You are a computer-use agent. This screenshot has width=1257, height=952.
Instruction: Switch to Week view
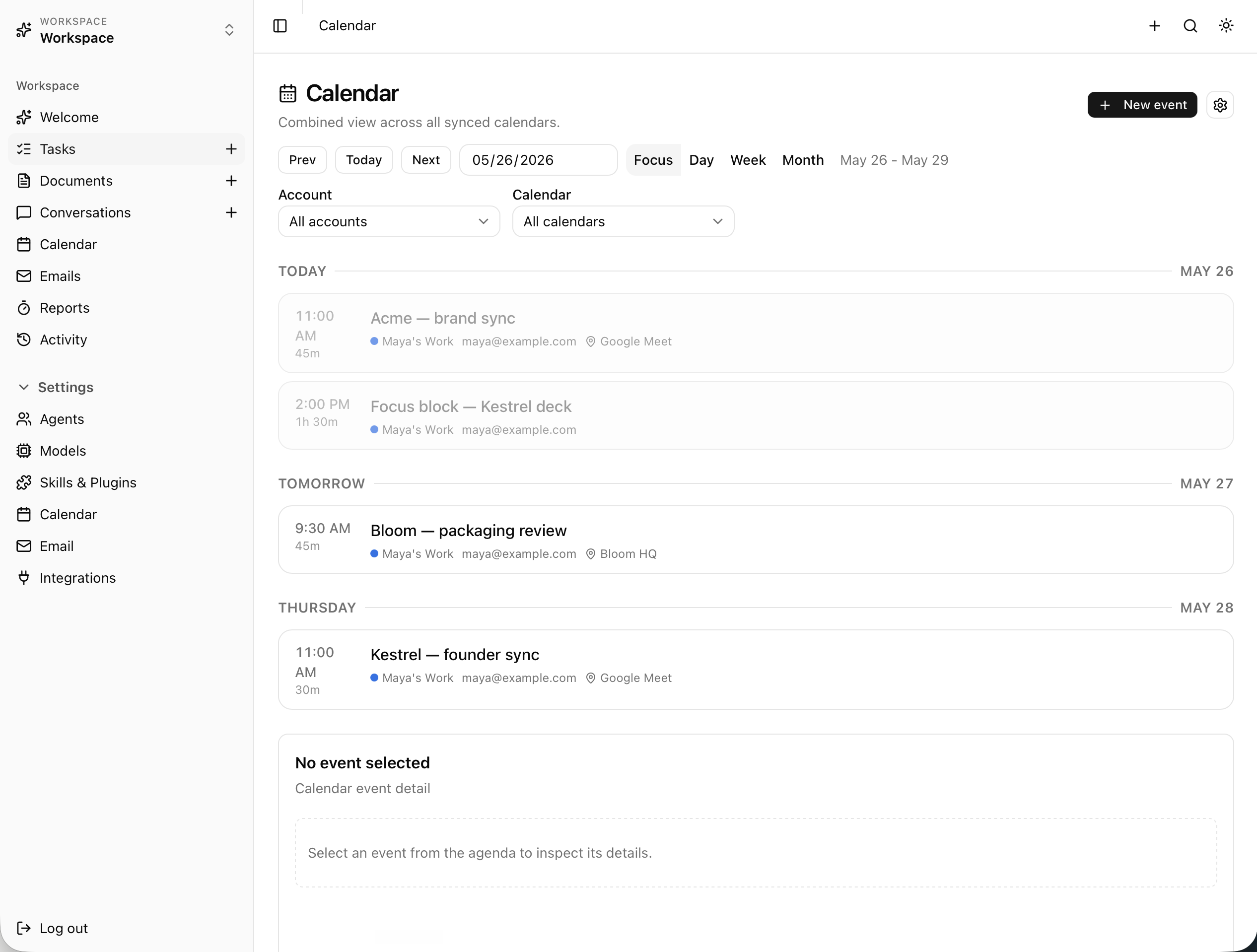point(748,160)
